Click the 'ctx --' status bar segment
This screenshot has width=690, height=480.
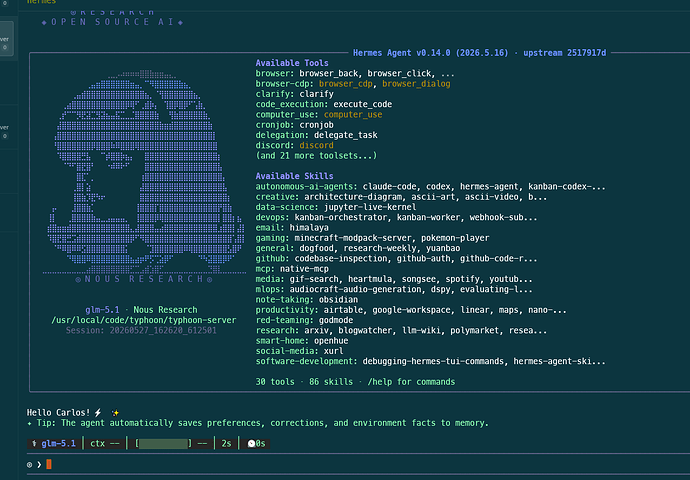point(105,443)
